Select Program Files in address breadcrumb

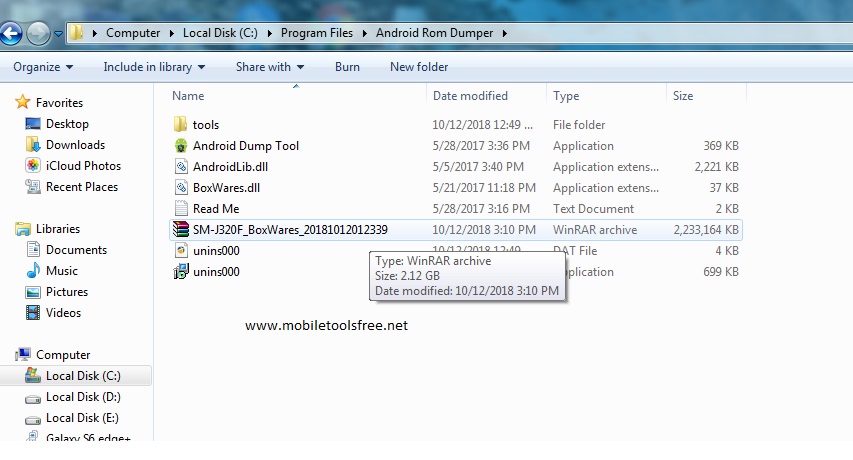tap(317, 33)
